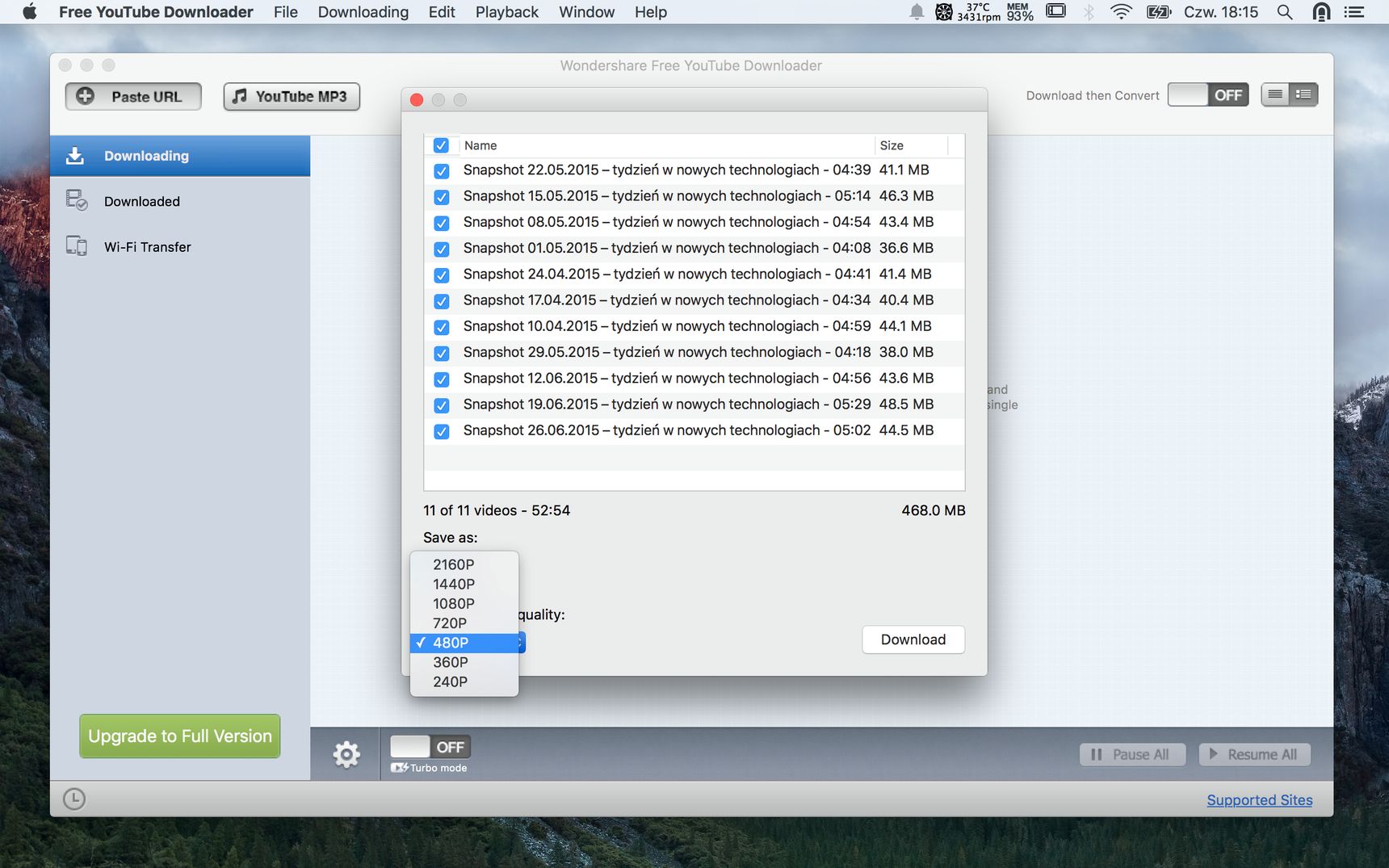
Task: Switch to simple list view icon
Action: (x=1275, y=94)
